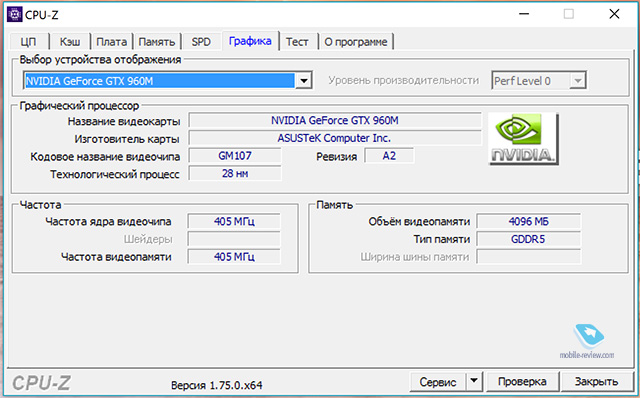The width and height of the screenshot is (640, 398).
Task: Click the Закрыть button
Action: point(596,382)
